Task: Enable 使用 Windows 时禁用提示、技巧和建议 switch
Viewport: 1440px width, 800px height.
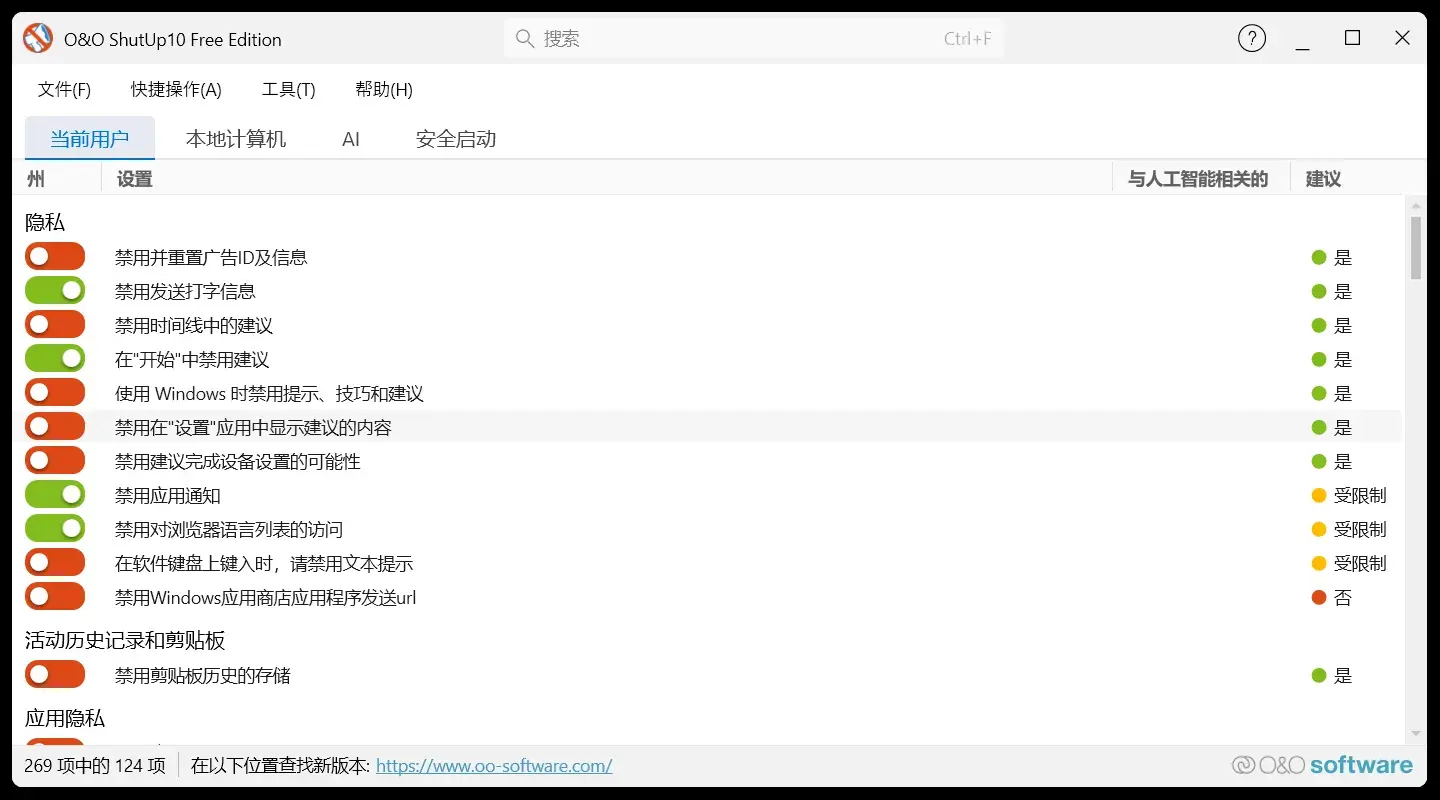Action: pyautogui.click(x=55, y=393)
